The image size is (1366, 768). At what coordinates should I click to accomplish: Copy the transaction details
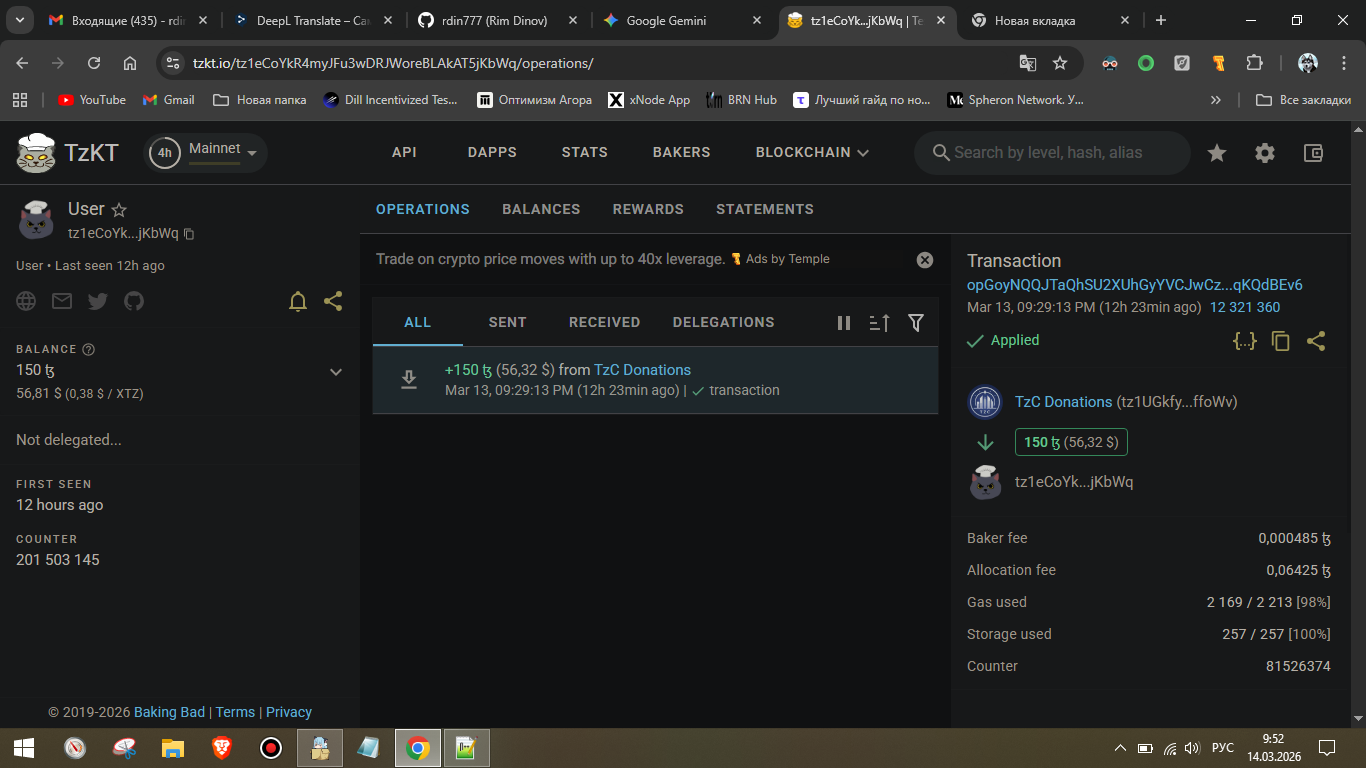pyautogui.click(x=1281, y=341)
